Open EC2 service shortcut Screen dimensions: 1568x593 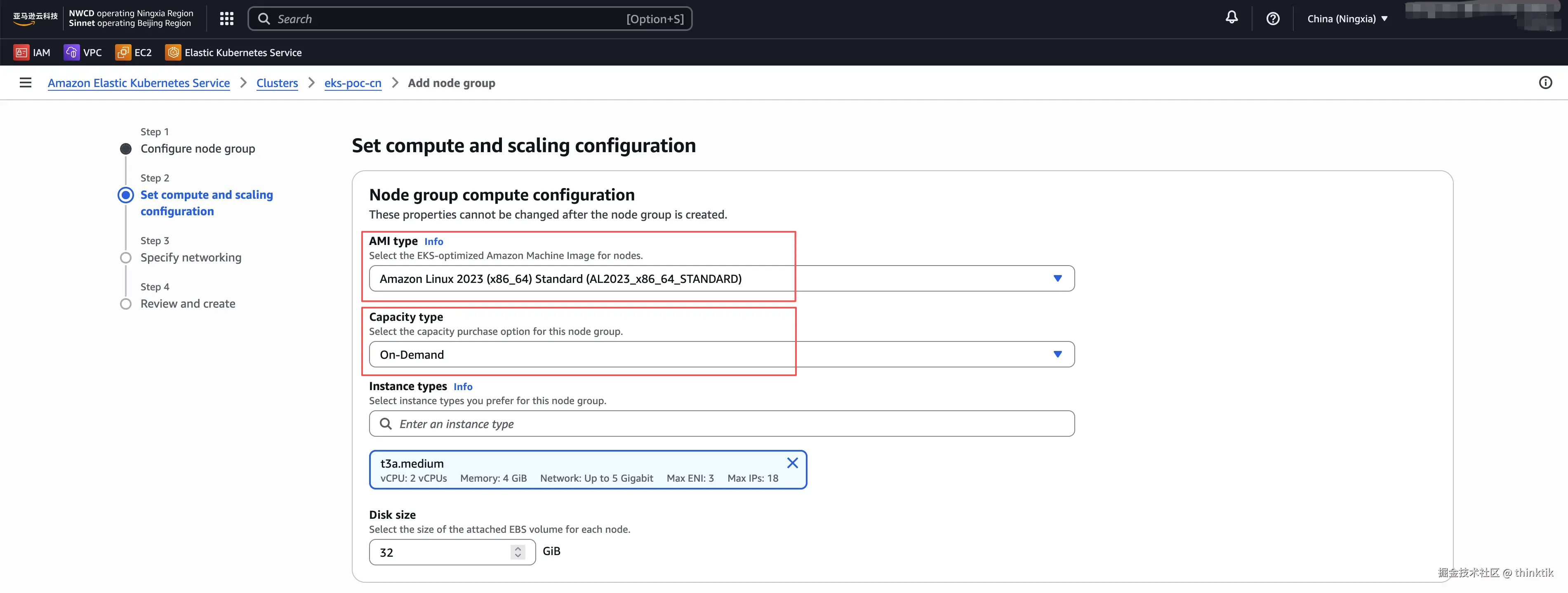coord(133,52)
